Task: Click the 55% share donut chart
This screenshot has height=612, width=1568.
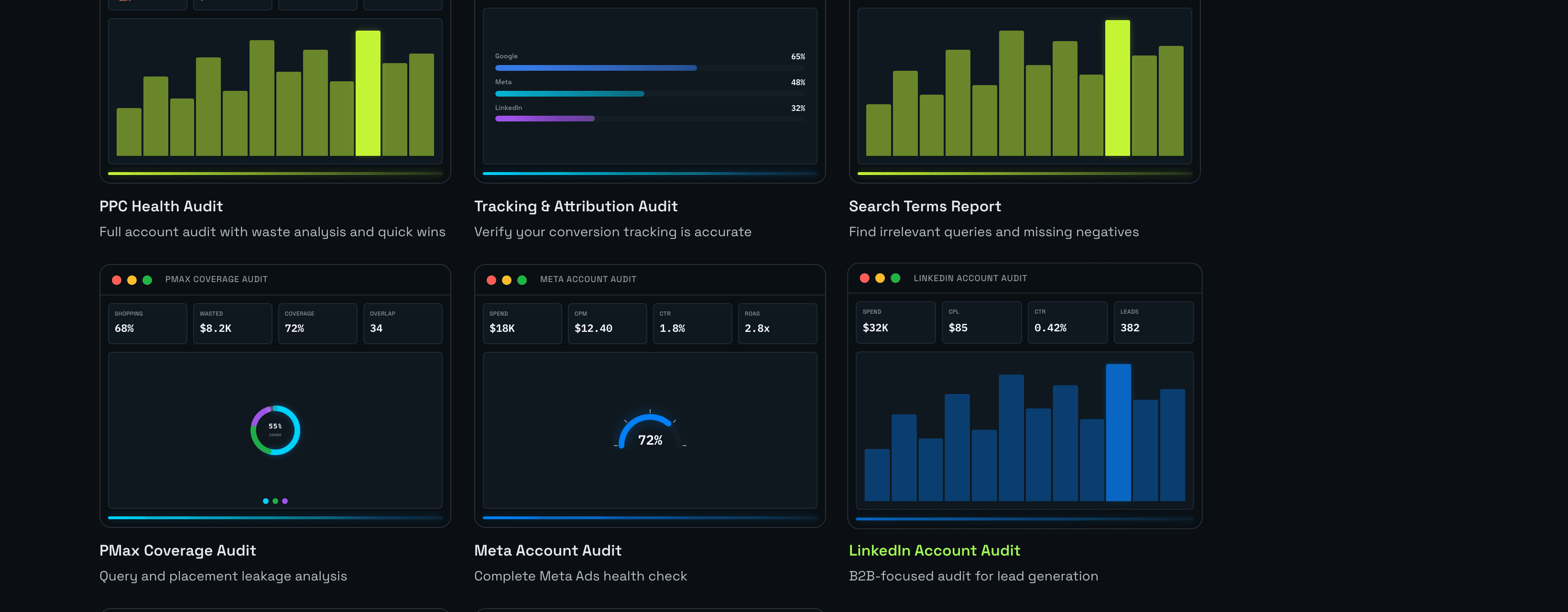Action: 275,429
